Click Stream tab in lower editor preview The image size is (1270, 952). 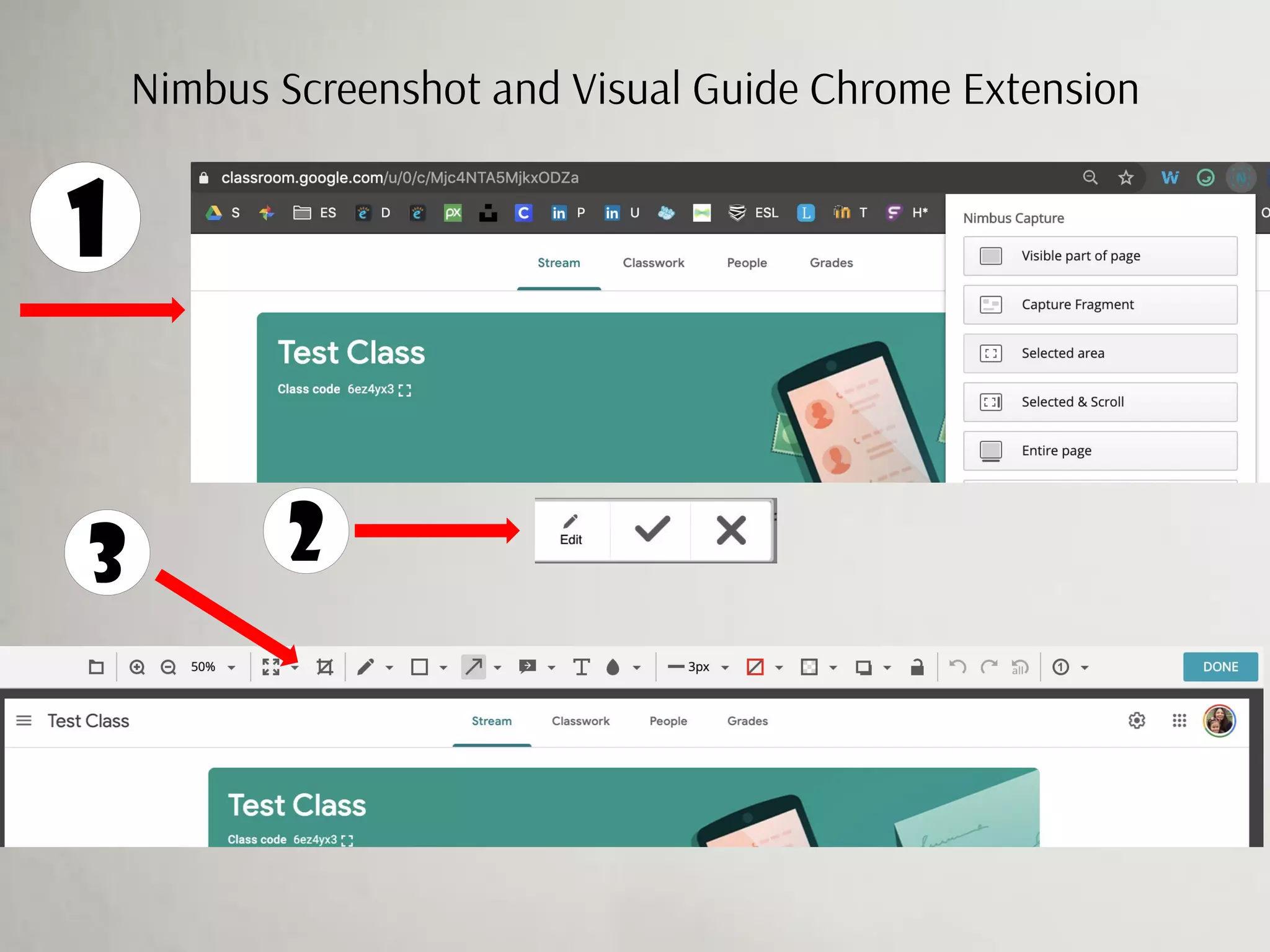tap(492, 721)
